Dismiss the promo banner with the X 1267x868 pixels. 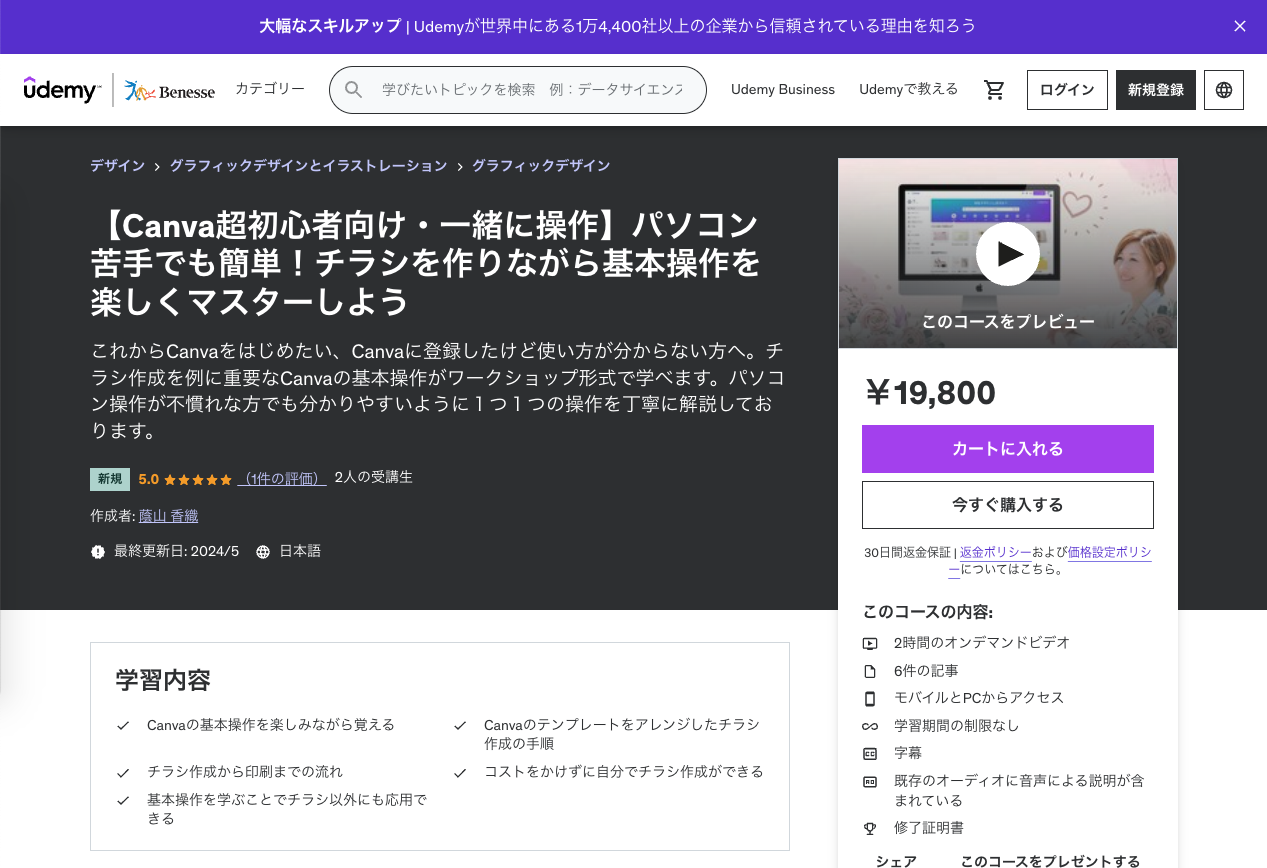1239,26
